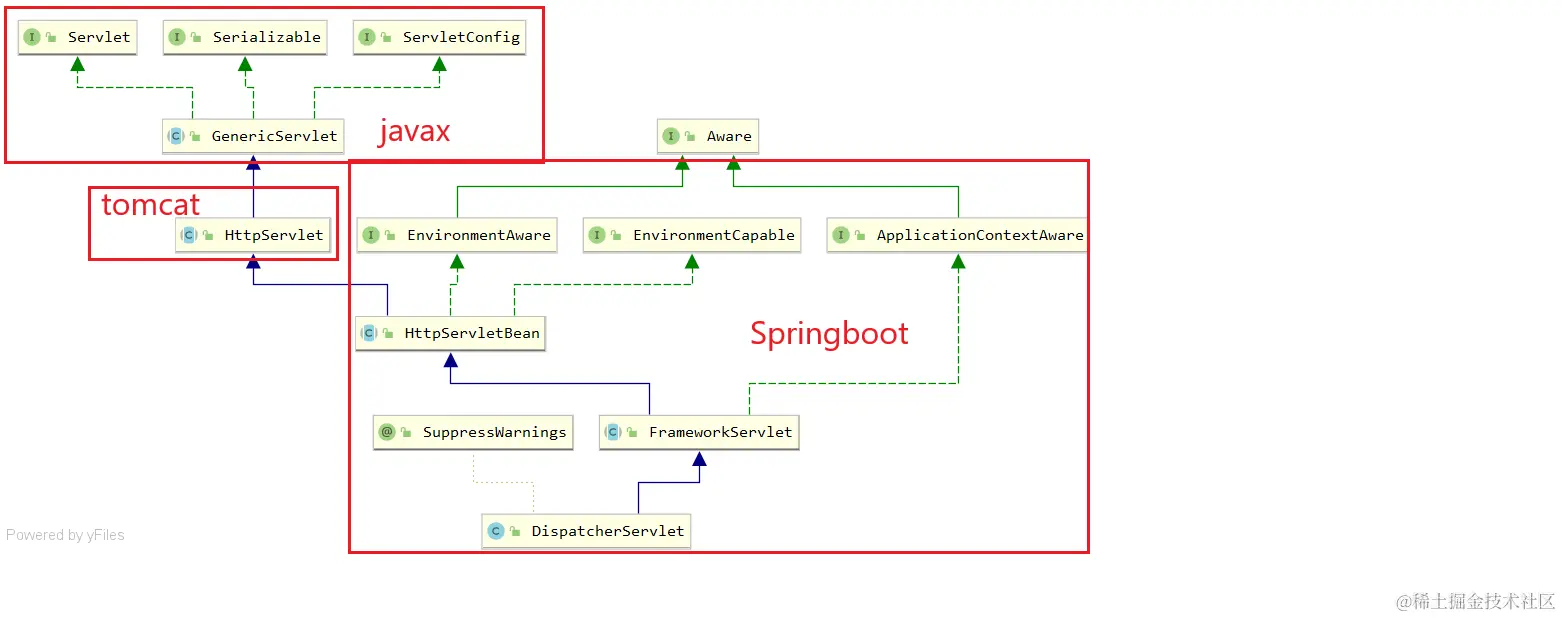Click the public lock icon on Servlet
This screenshot has height=618, width=1562.
[x=51, y=37]
